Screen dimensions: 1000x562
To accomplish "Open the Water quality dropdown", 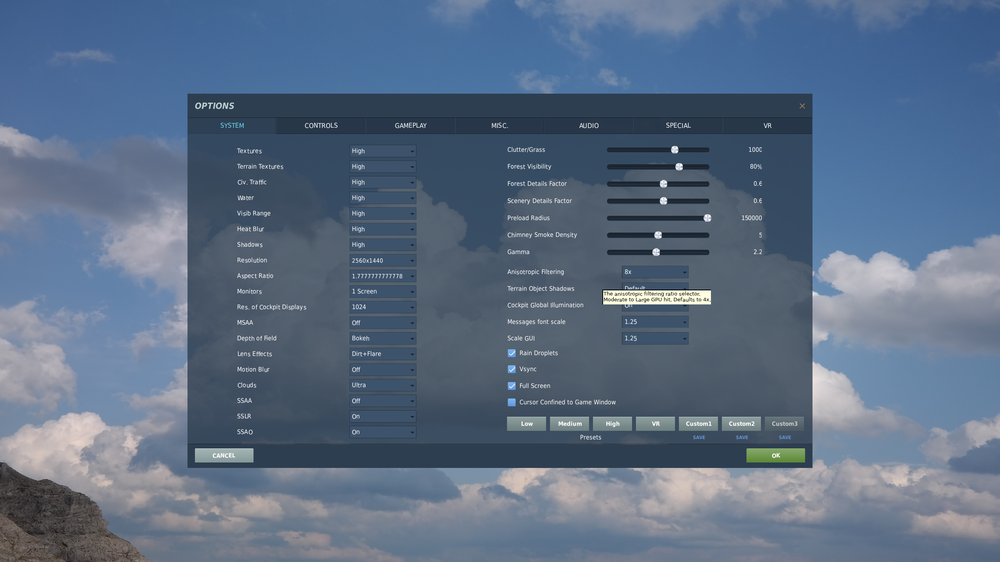I will tap(383, 198).
